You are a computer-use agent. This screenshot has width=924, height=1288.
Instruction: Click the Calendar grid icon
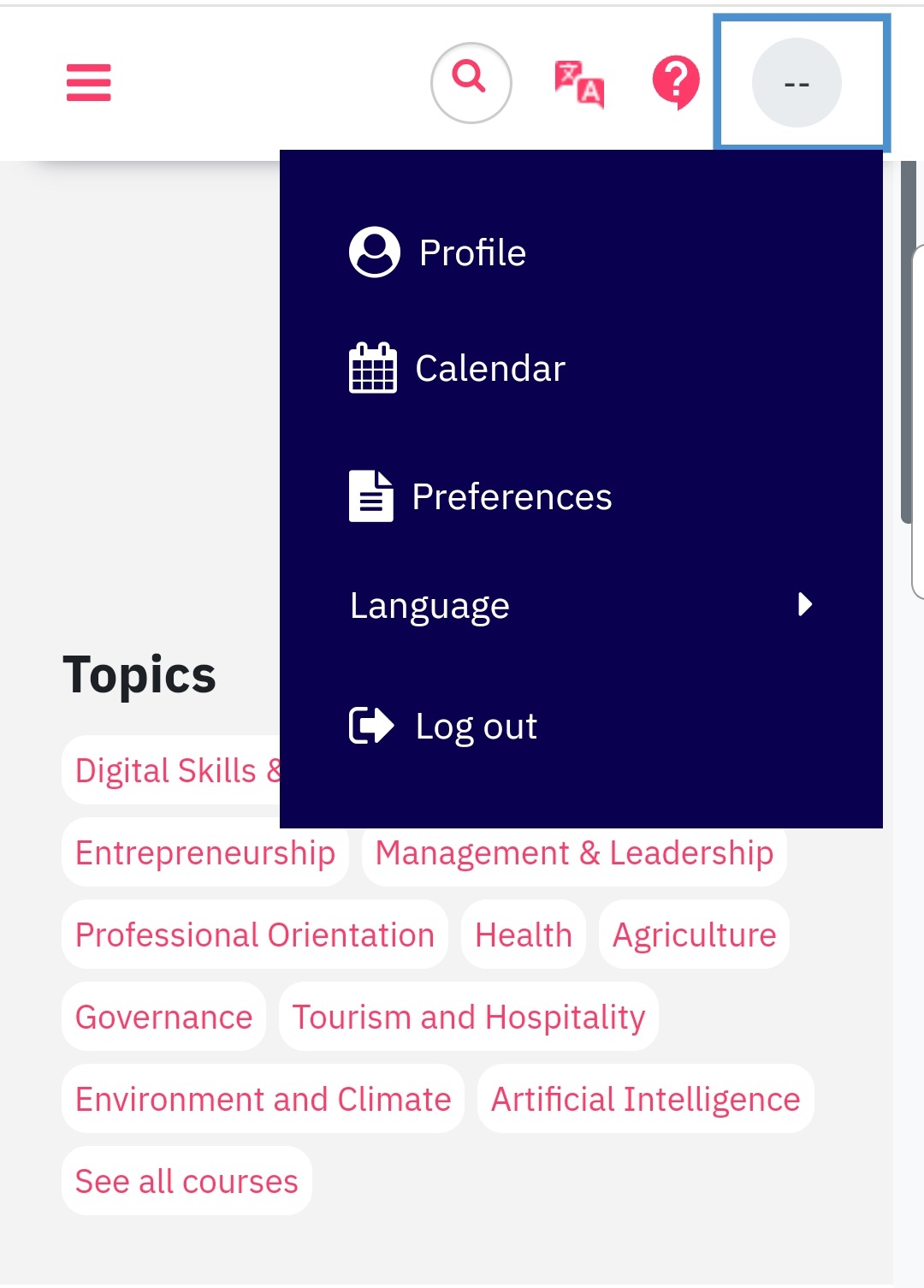pyautogui.click(x=373, y=368)
